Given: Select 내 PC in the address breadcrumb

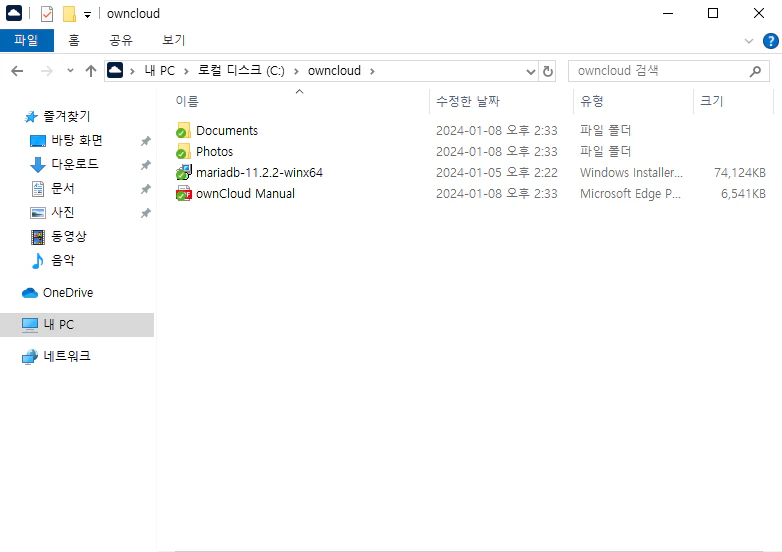Looking at the screenshot, I should pos(160,71).
